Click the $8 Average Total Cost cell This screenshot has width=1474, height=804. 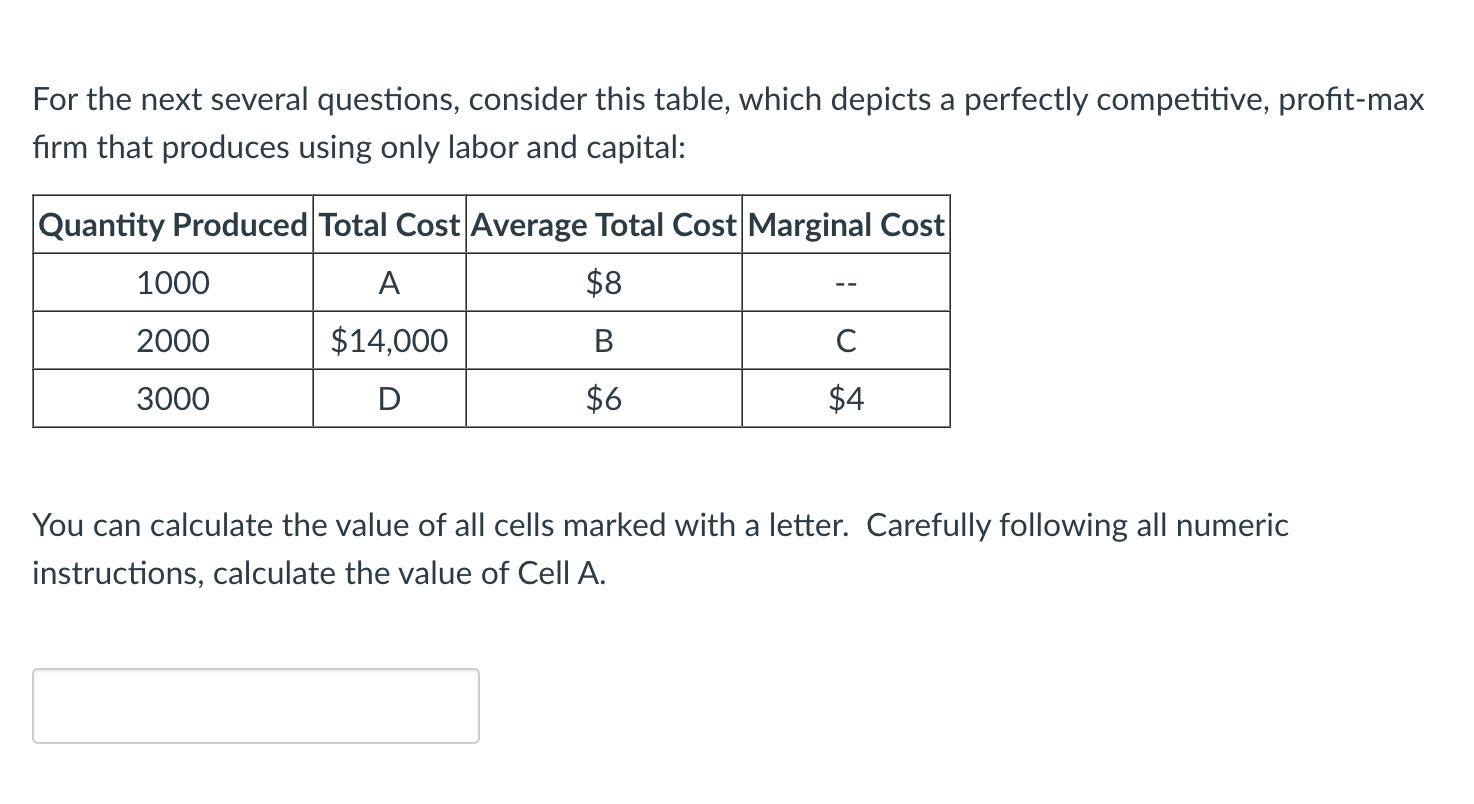[x=602, y=283]
